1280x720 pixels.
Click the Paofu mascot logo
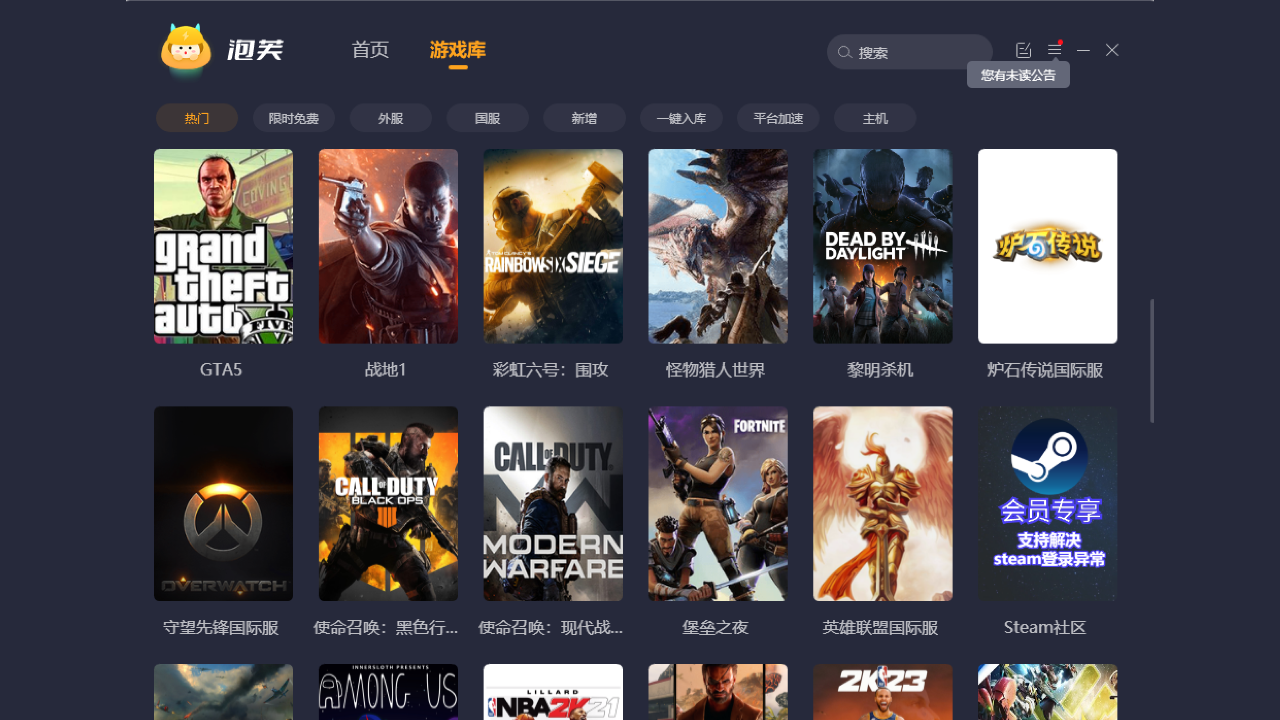pyautogui.click(x=186, y=50)
